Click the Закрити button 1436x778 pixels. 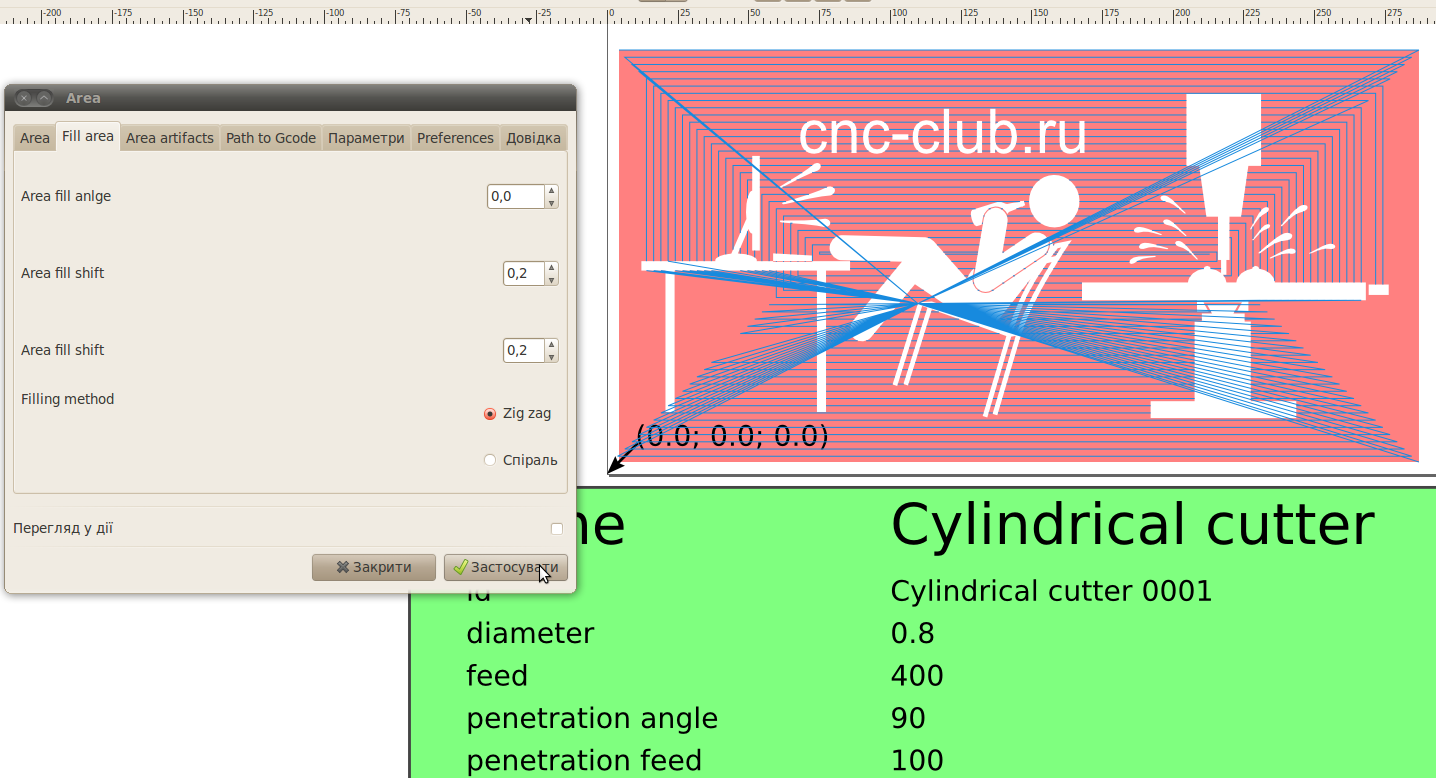tap(374, 567)
